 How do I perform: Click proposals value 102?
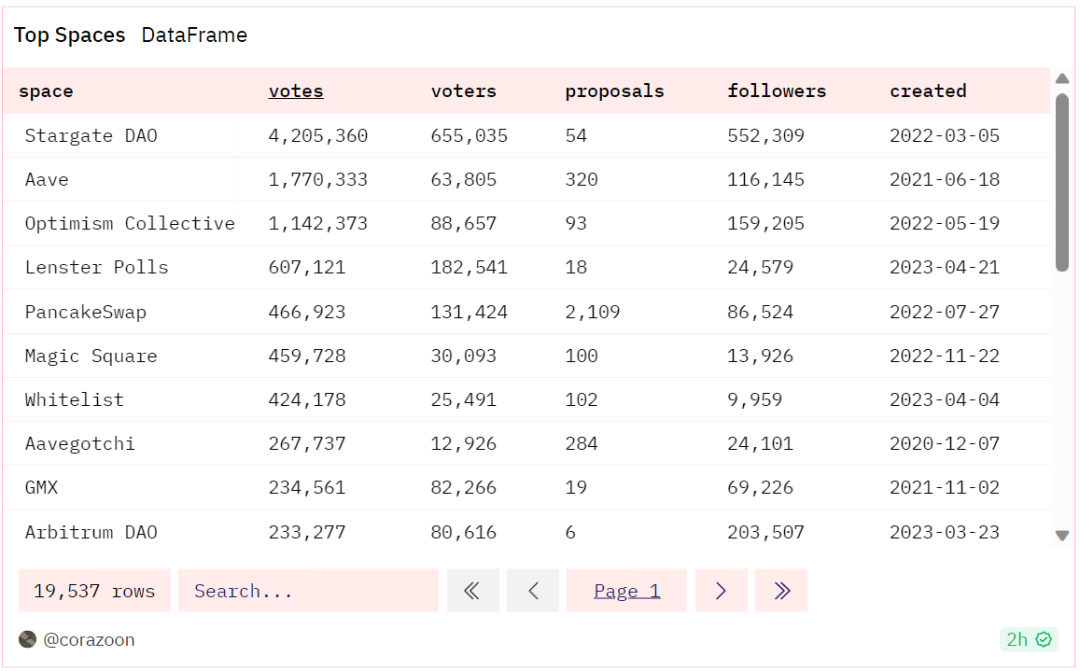click(581, 400)
